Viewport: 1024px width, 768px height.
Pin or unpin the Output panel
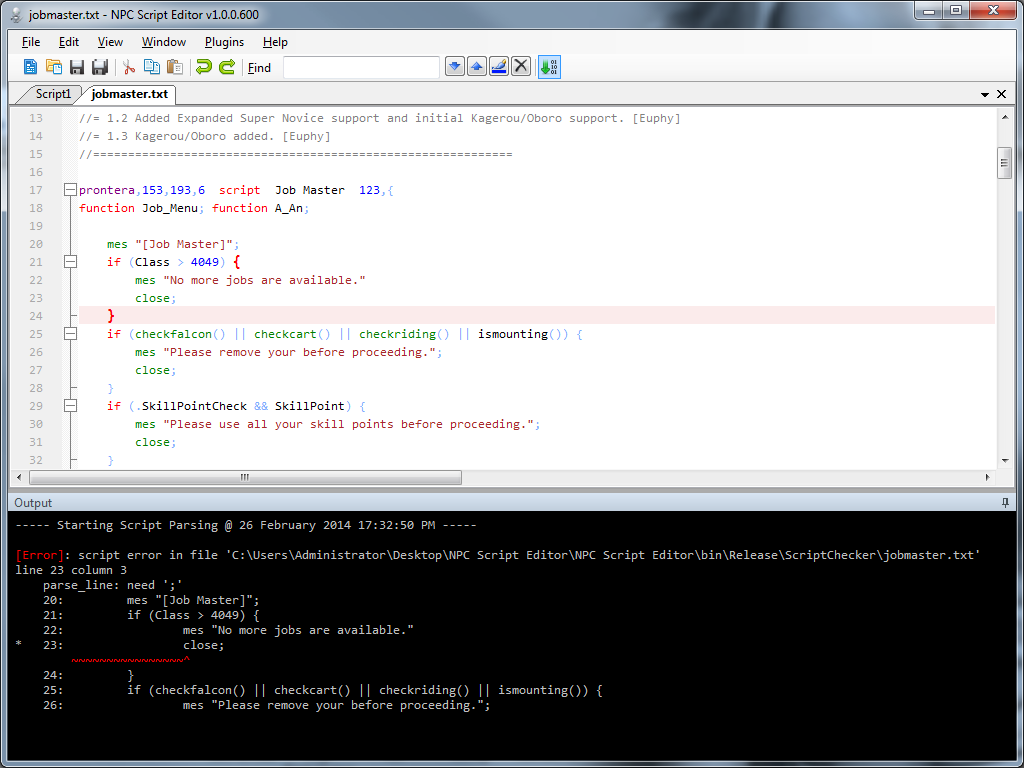coord(1005,502)
